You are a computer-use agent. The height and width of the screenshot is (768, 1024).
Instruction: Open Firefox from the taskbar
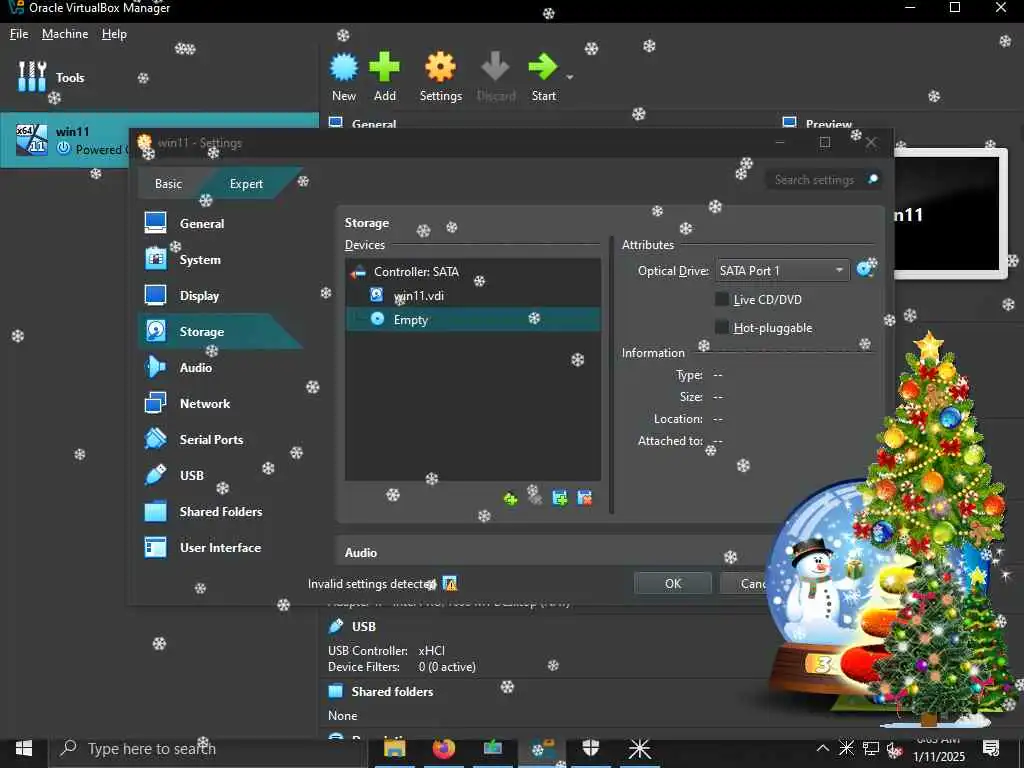tap(443, 748)
